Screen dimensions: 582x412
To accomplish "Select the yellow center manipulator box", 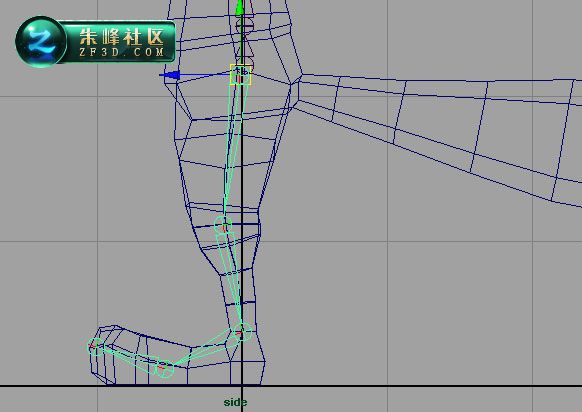I will click(x=241, y=74).
